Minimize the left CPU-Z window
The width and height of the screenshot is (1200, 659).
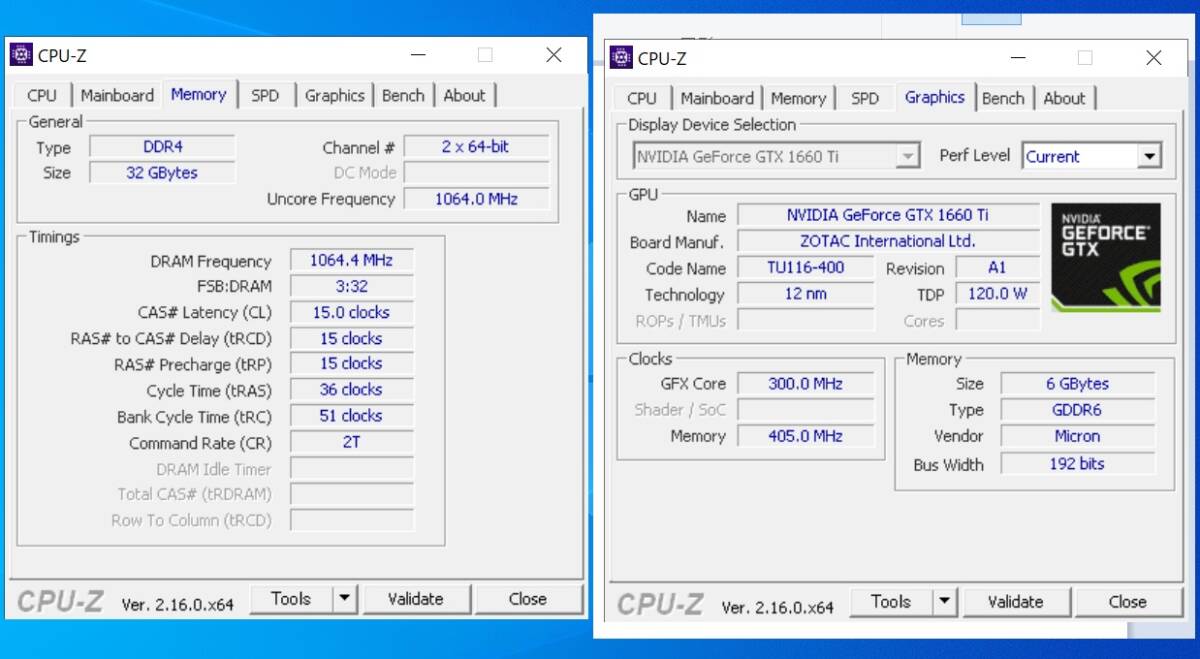click(418, 55)
